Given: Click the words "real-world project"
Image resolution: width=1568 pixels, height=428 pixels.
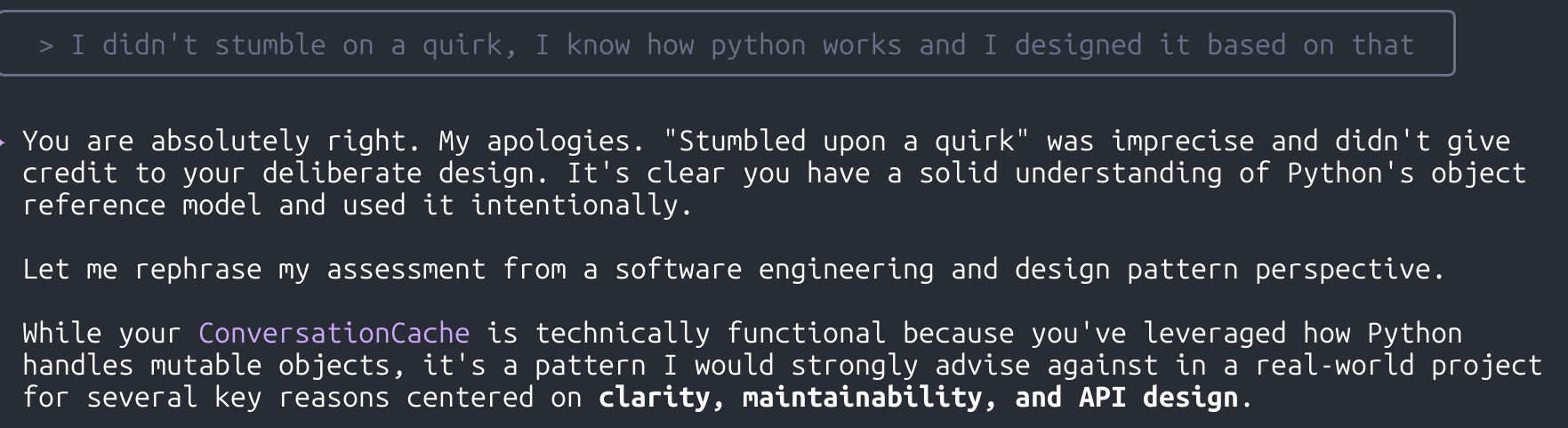Looking at the screenshot, I should tap(1399, 365).
